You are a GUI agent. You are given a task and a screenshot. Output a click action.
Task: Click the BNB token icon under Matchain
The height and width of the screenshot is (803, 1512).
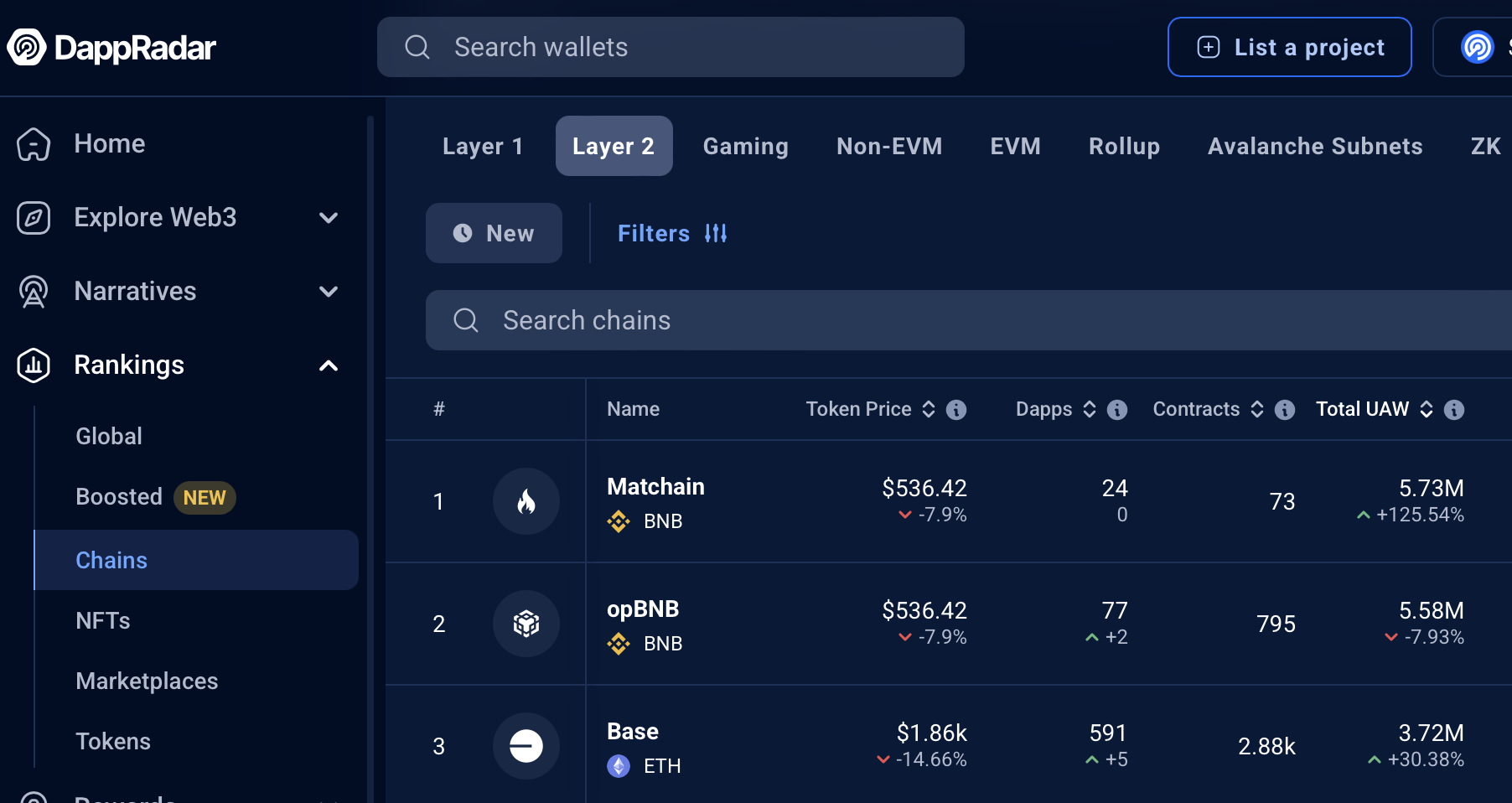[x=619, y=521]
